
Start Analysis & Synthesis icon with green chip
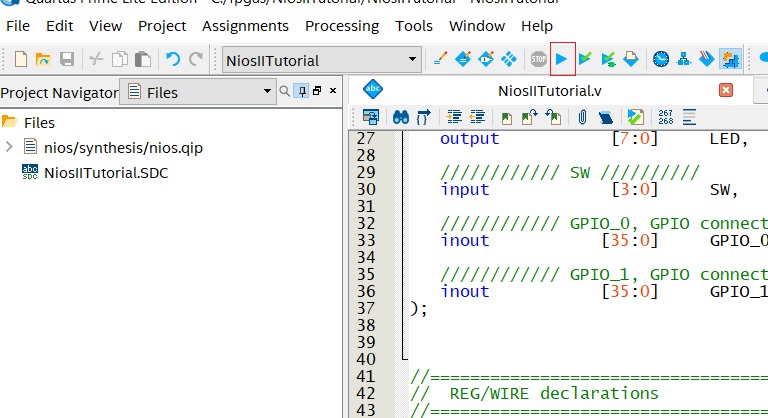point(608,59)
